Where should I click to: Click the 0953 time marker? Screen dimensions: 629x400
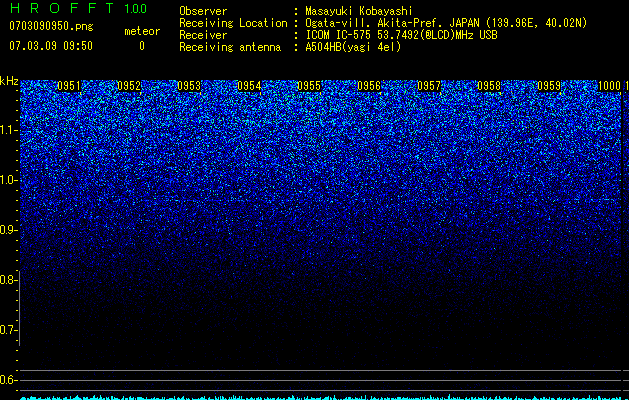pyautogui.click(x=189, y=86)
